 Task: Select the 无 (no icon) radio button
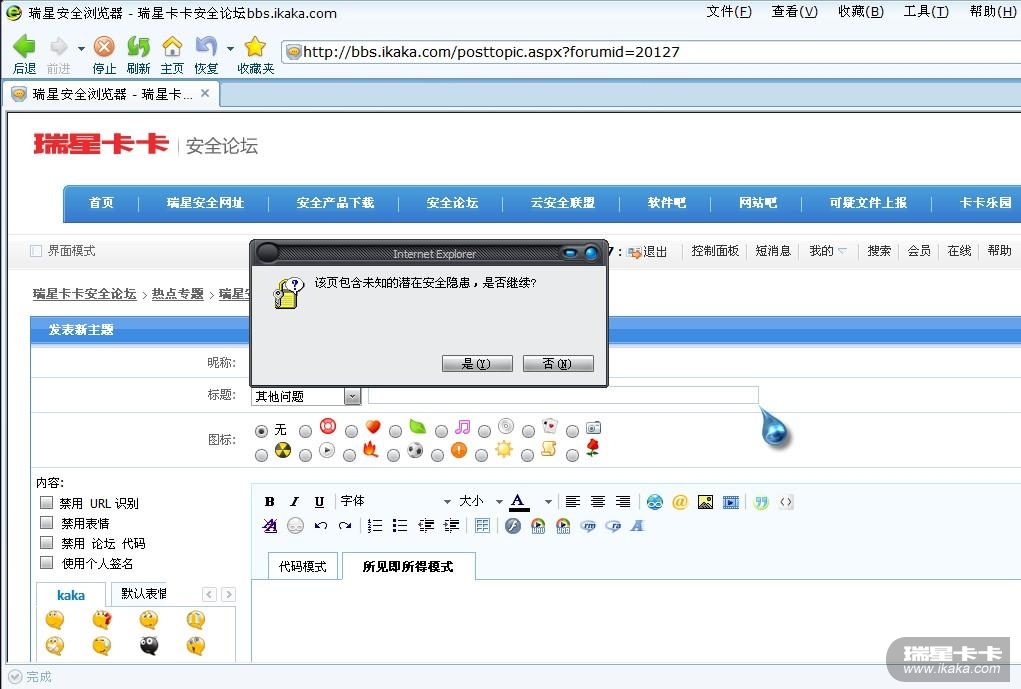261,431
